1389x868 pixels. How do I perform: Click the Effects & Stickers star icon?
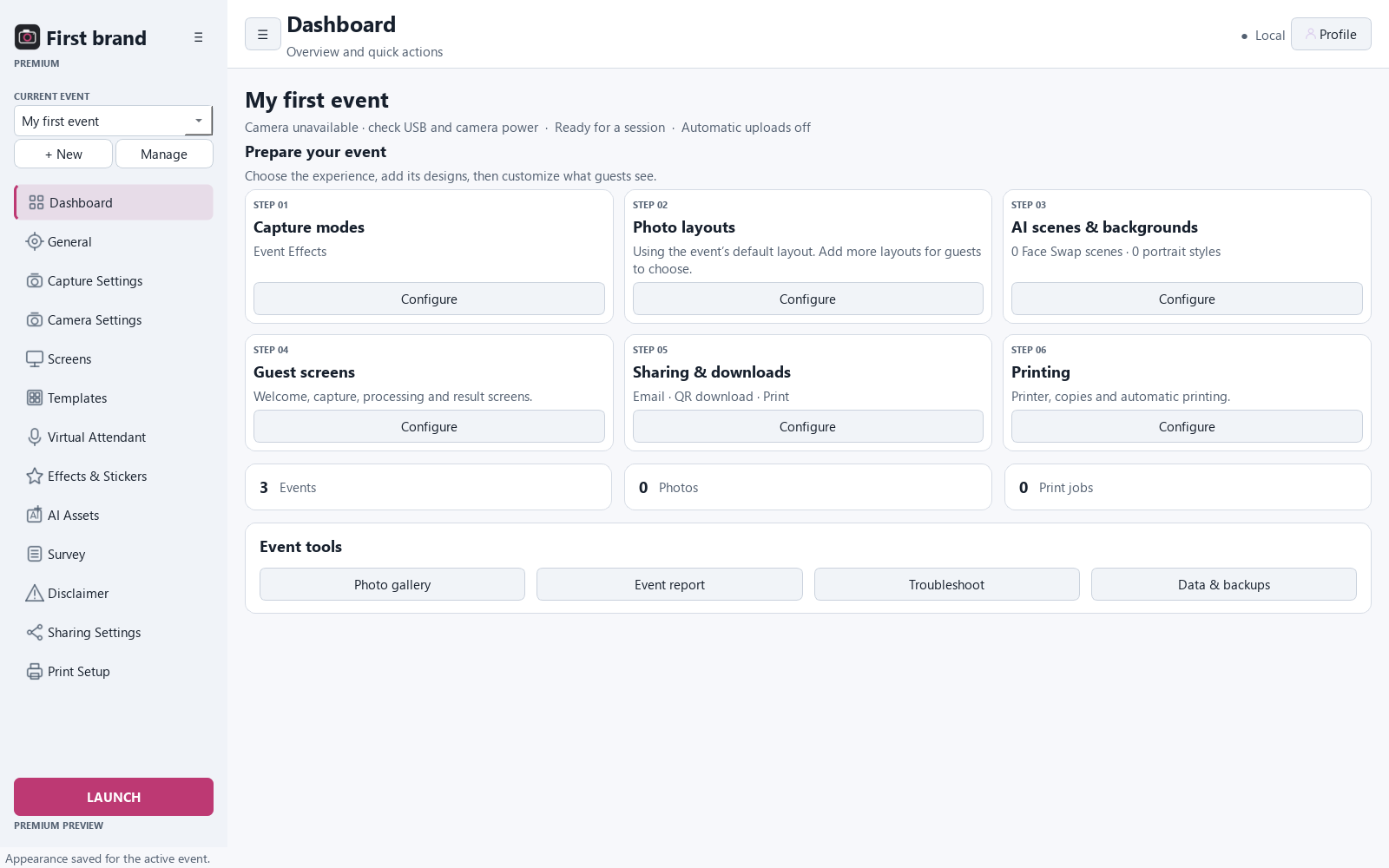tap(35, 476)
